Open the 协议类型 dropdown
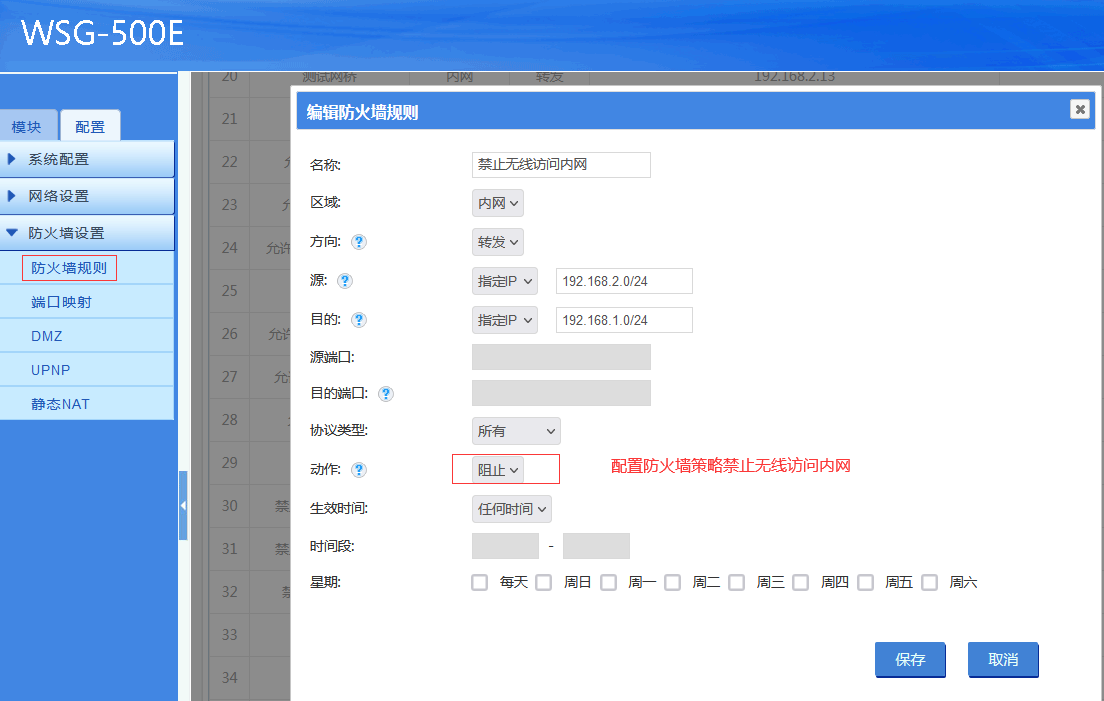This screenshot has height=701, width=1104. tap(516, 431)
